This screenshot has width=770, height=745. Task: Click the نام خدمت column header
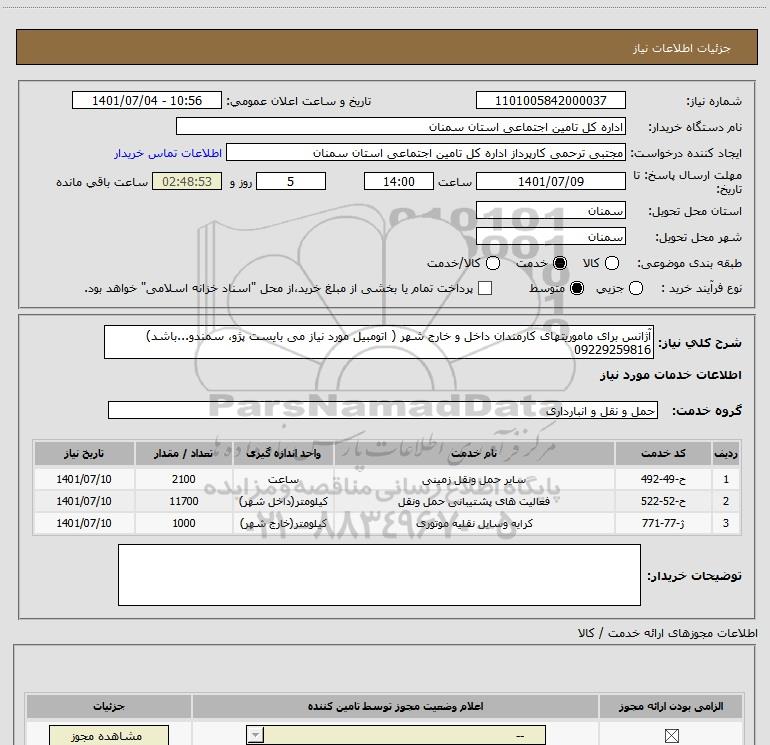coord(474,453)
